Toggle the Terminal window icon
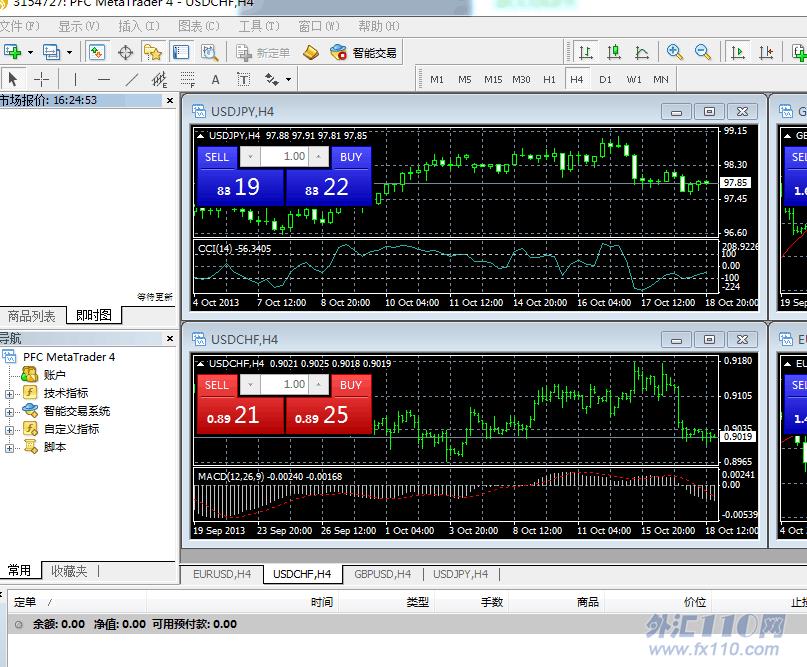The image size is (807, 667). click(x=181, y=52)
